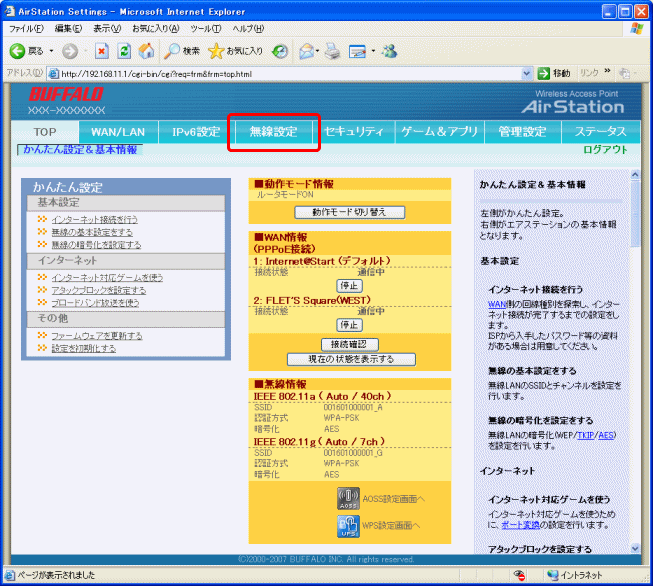Viewport: 653px width, 586px height.
Task: Expand the Links toolbar chevron
Action: click(x=608, y=71)
